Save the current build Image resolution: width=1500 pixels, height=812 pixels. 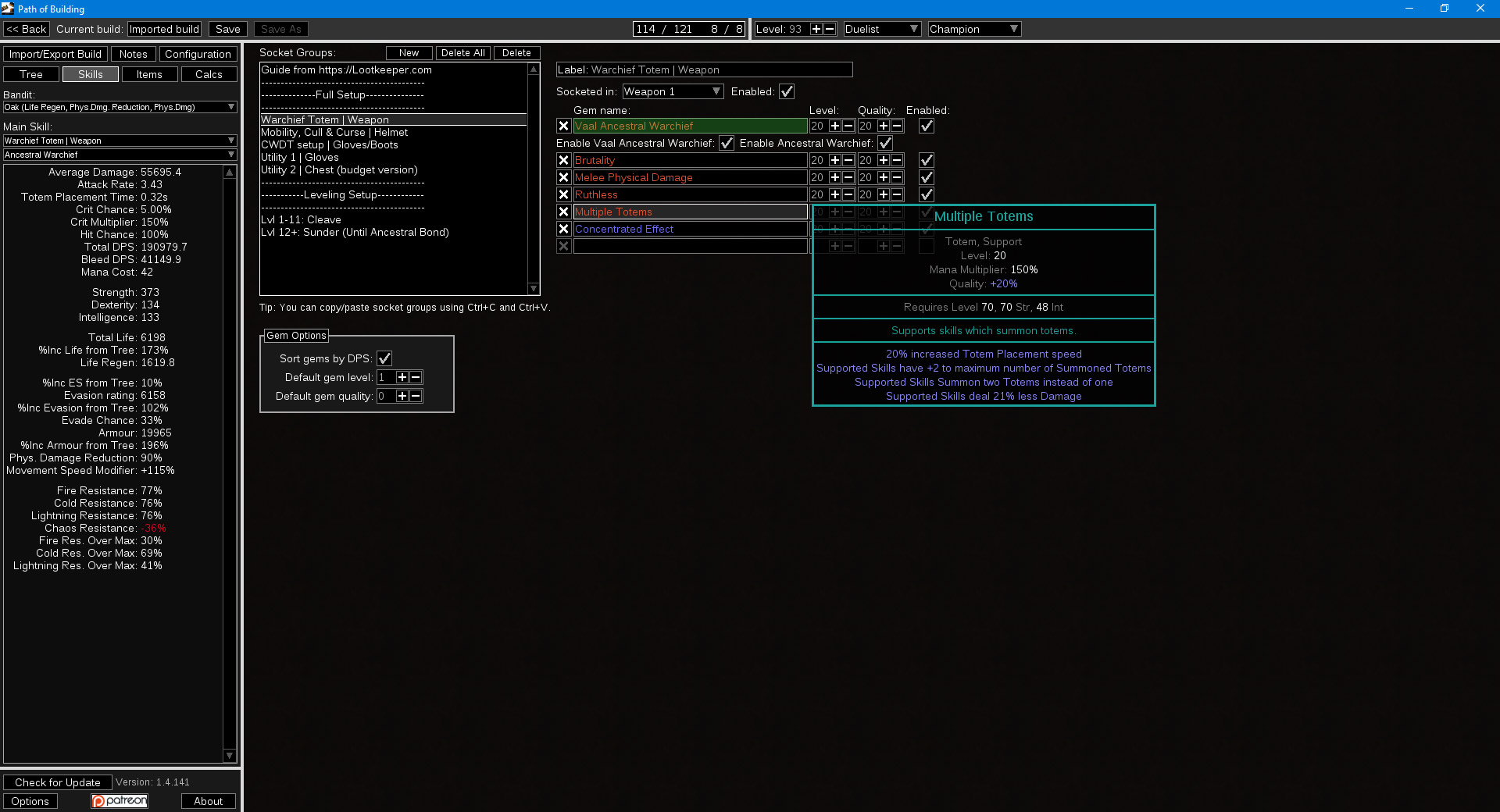click(x=228, y=29)
